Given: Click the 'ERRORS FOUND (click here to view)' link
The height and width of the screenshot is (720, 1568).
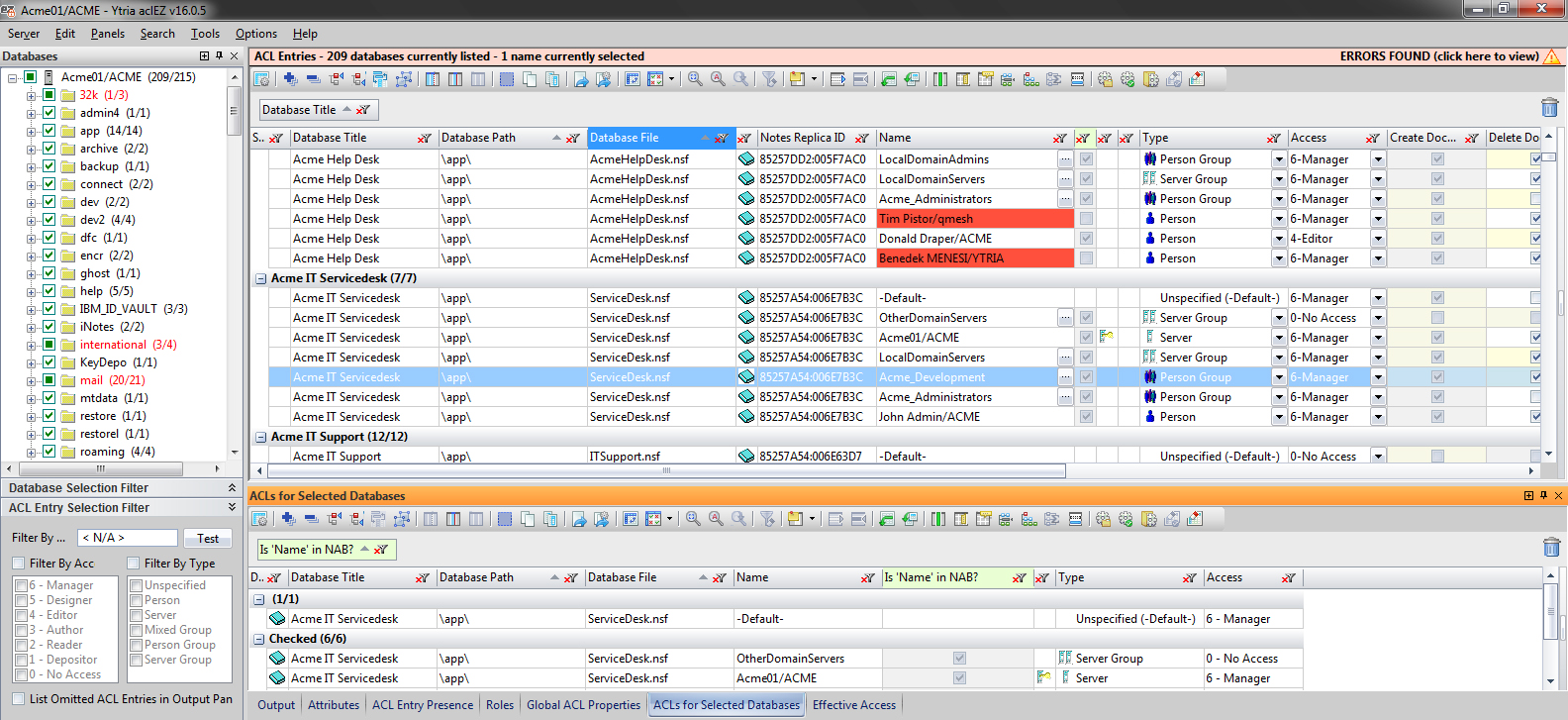Looking at the screenshot, I should coord(1439,56).
